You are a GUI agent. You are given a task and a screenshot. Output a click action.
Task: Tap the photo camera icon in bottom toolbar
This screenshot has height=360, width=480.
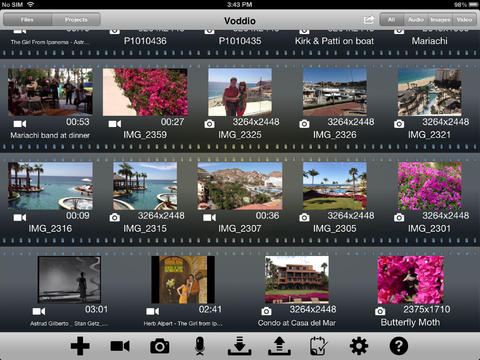(x=160, y=346)
